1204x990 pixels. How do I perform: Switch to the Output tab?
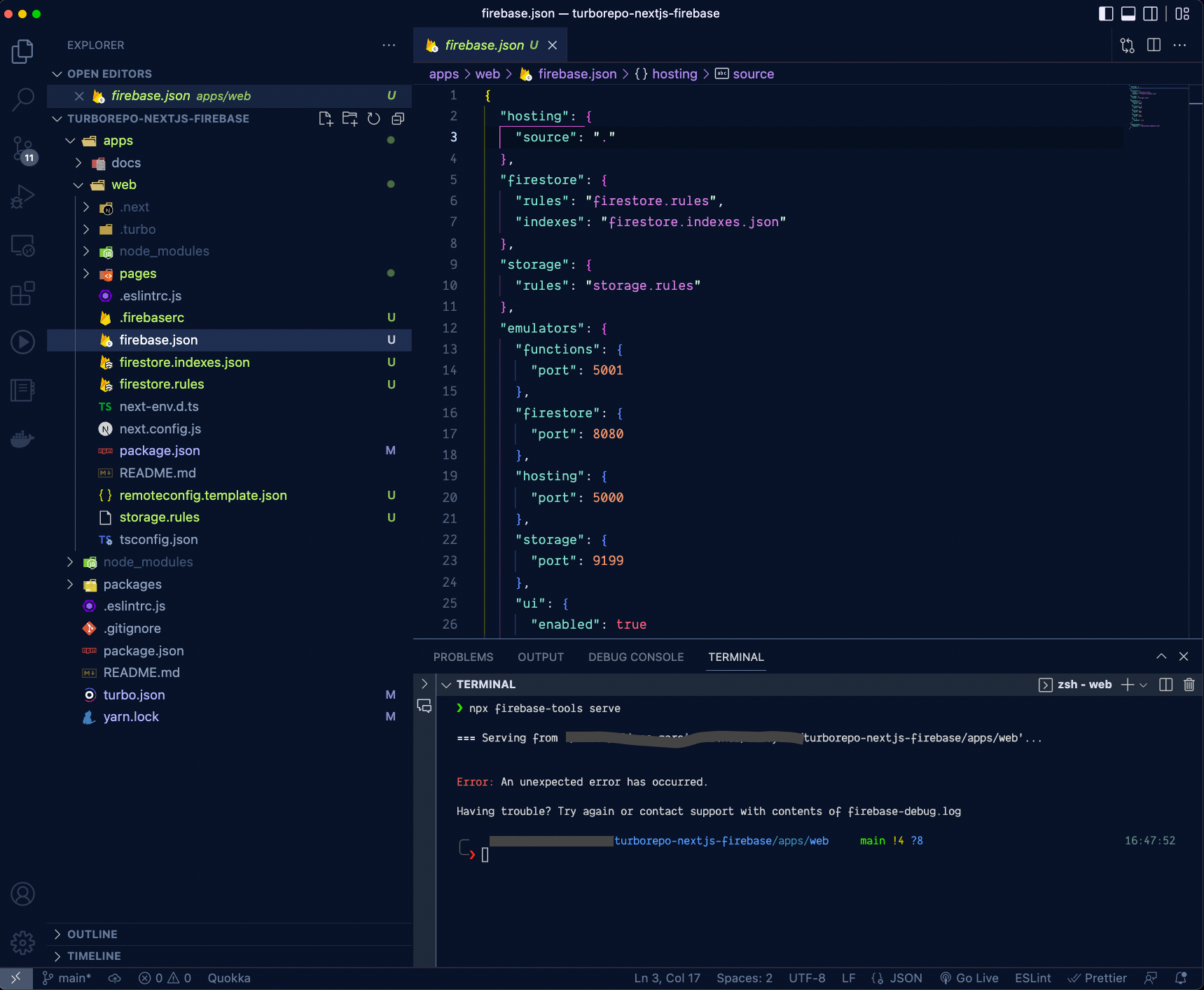541,657
